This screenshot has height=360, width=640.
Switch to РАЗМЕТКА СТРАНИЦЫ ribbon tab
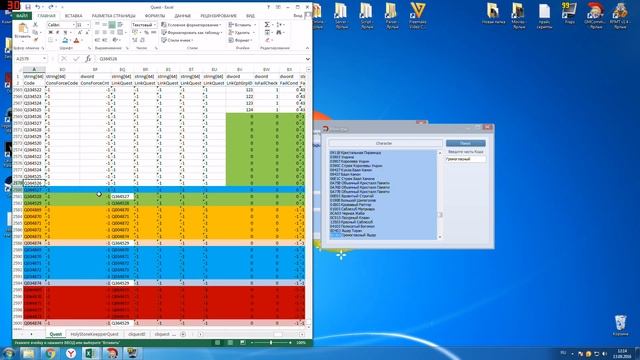click(x=113, y=16)
